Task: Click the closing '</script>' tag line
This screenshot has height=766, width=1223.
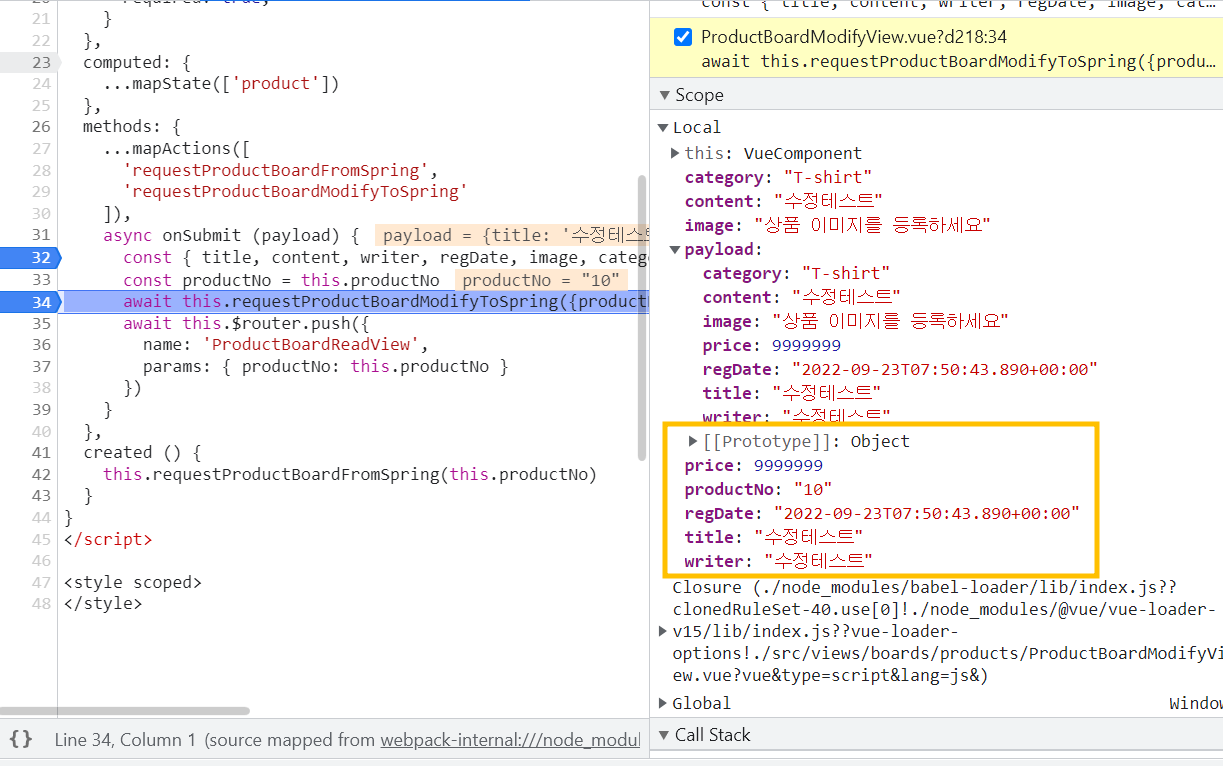Action: pyautogui.click(x=108, y=539)
